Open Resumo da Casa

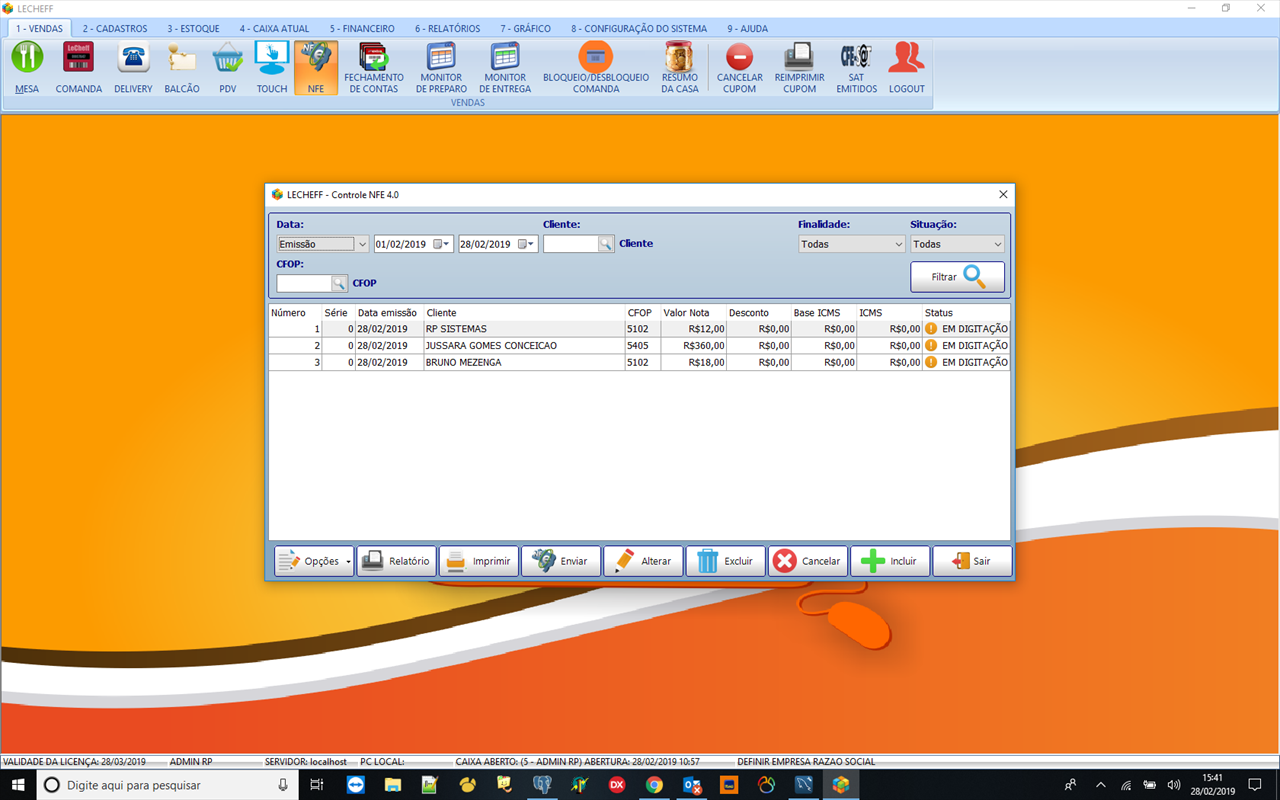[x=679, y=66]
